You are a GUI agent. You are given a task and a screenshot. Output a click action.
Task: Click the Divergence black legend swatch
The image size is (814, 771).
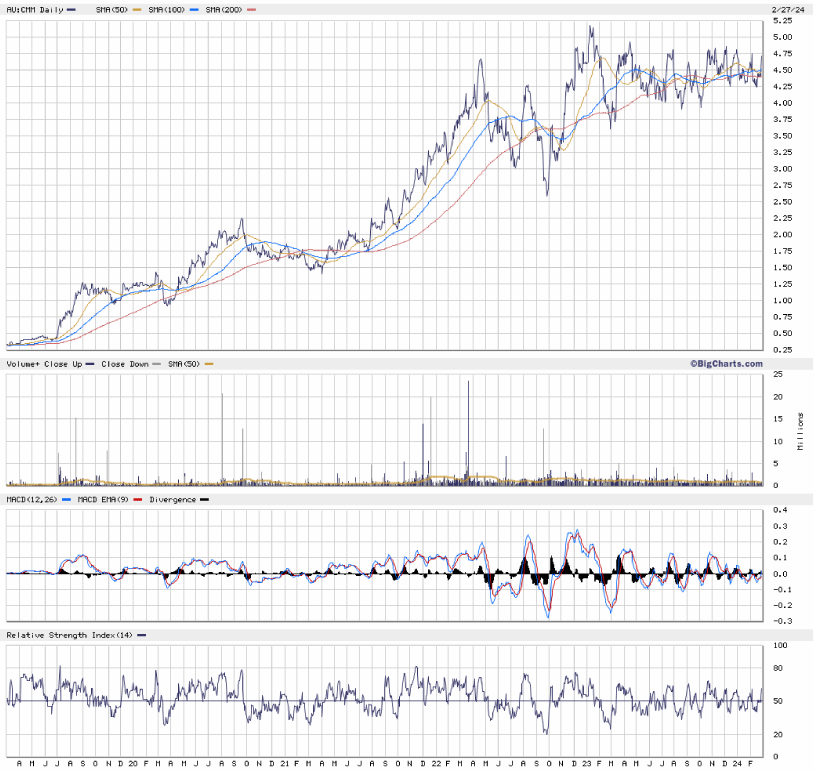(205, 499)
